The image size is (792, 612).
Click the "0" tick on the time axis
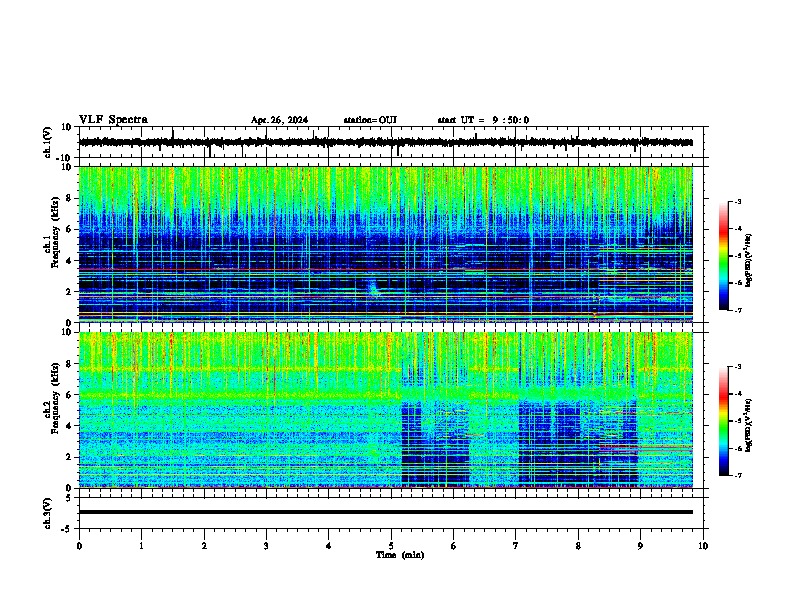(79, 546)
